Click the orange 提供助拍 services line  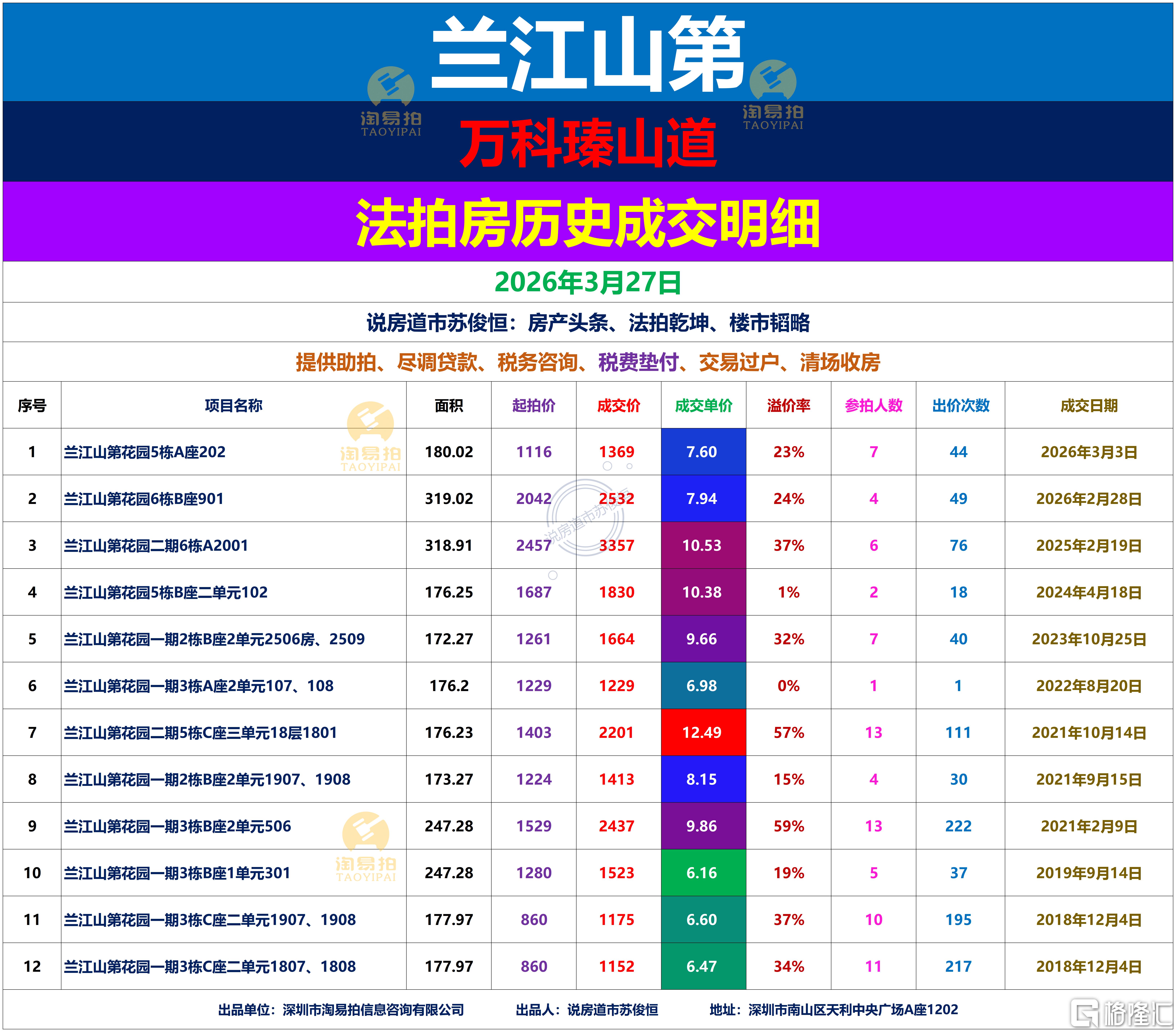tap(588, 362)
